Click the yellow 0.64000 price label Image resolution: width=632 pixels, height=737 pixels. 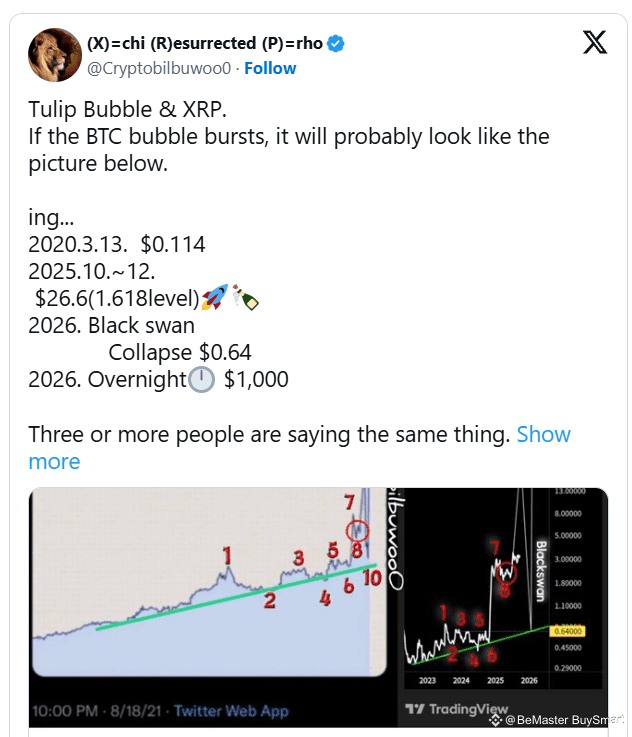[568, 631]
